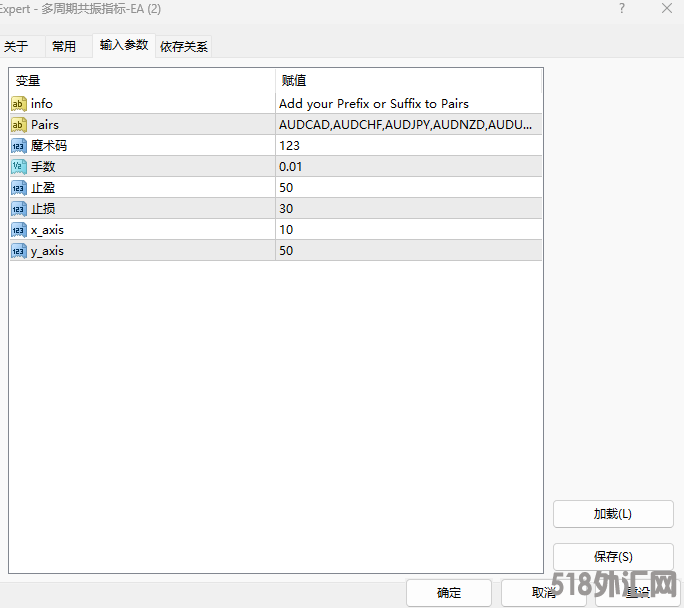Click the 变量 column header
The image size is (684, 608).
pyautogui.click(x=141, y=80)
